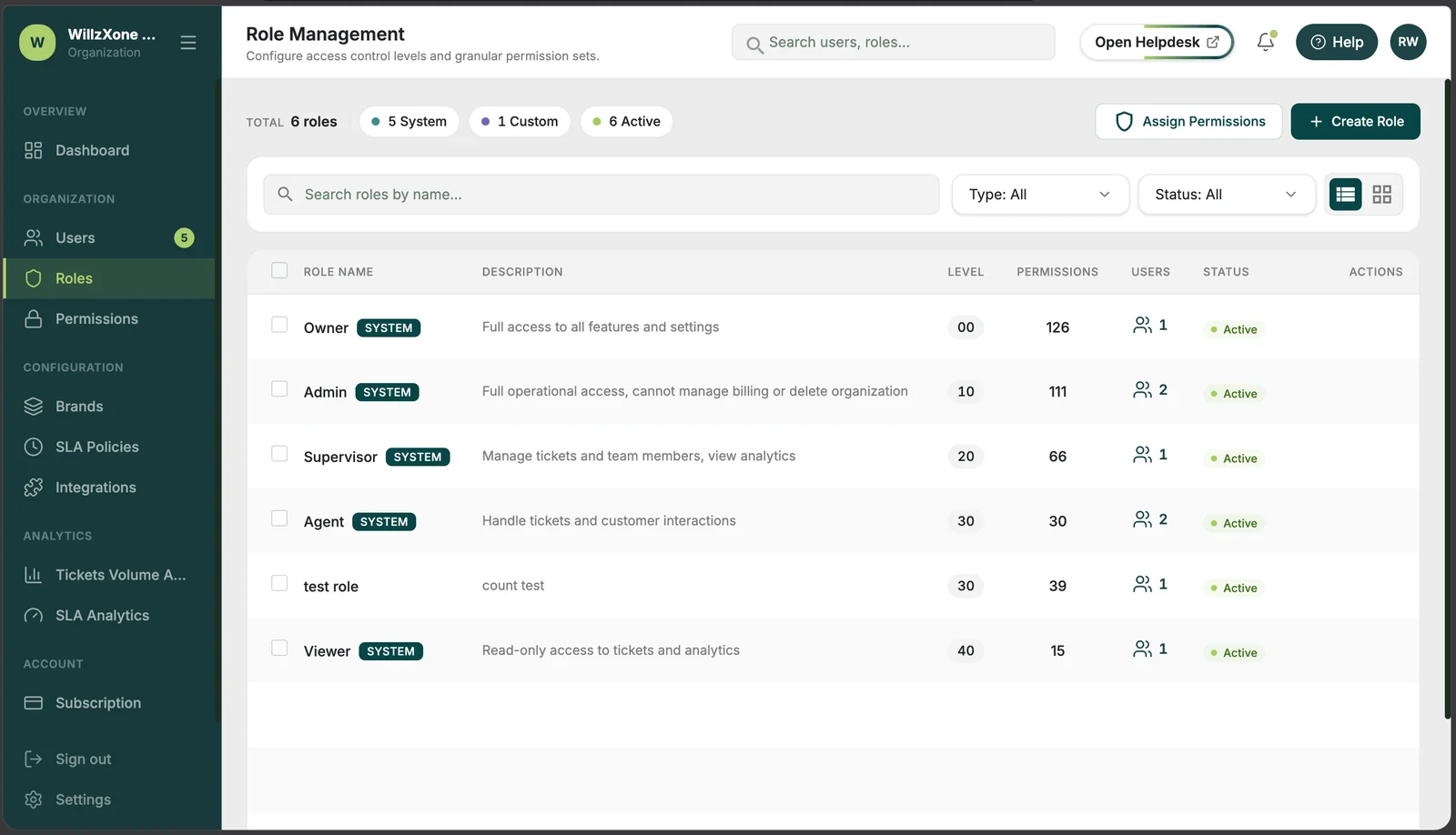Click the Dashboard grid icon

point(34,151)
